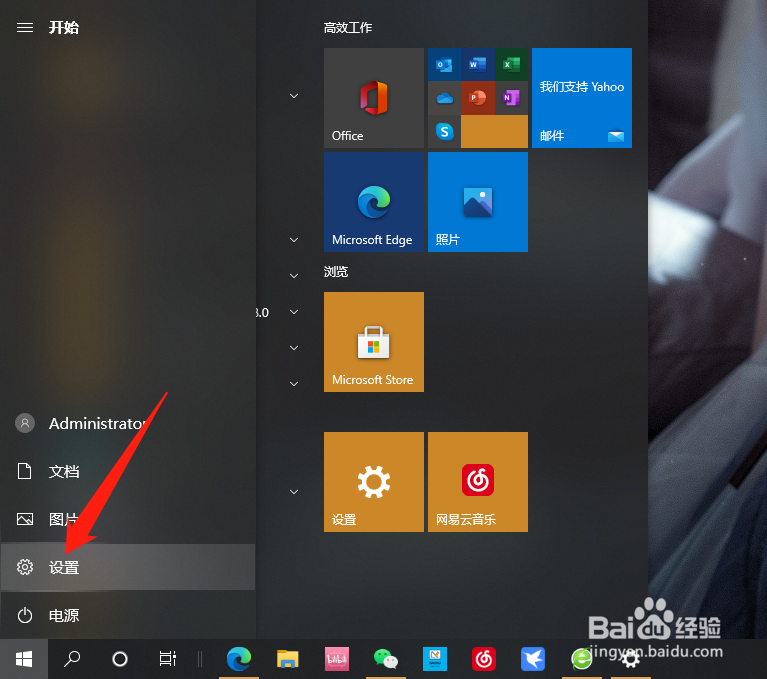Screen dimensions: 767x679
Task: Open the Baidu app on the taskbar
Action: tap(435, 659)
